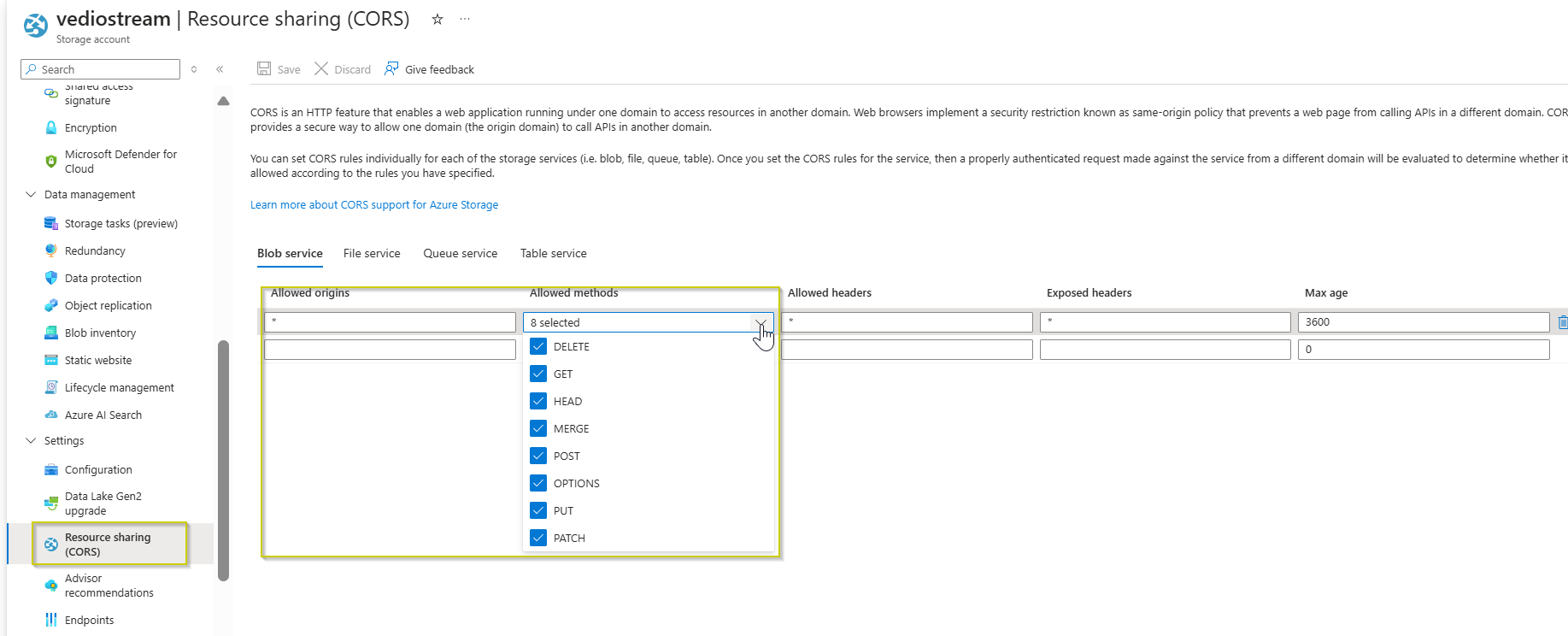The image size is (1568, 636).
Task: Click the Max age field showing 0
Action: click(1424, 350)
